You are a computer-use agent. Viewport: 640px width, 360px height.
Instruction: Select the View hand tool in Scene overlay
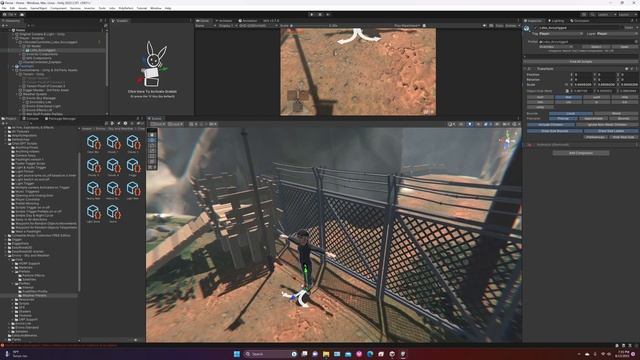click(152, 135)
